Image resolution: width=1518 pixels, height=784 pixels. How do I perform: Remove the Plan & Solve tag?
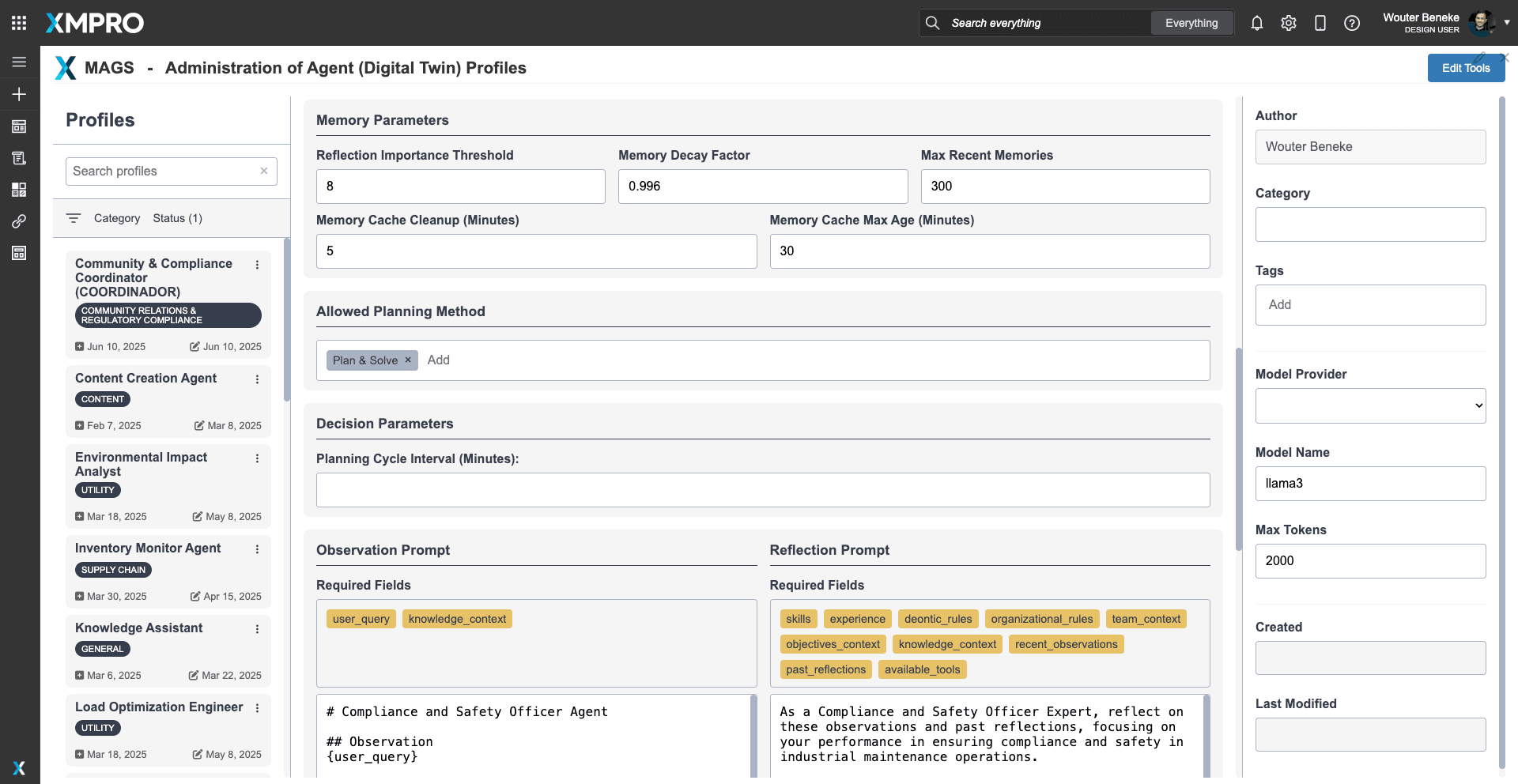[x=408, y=360]
